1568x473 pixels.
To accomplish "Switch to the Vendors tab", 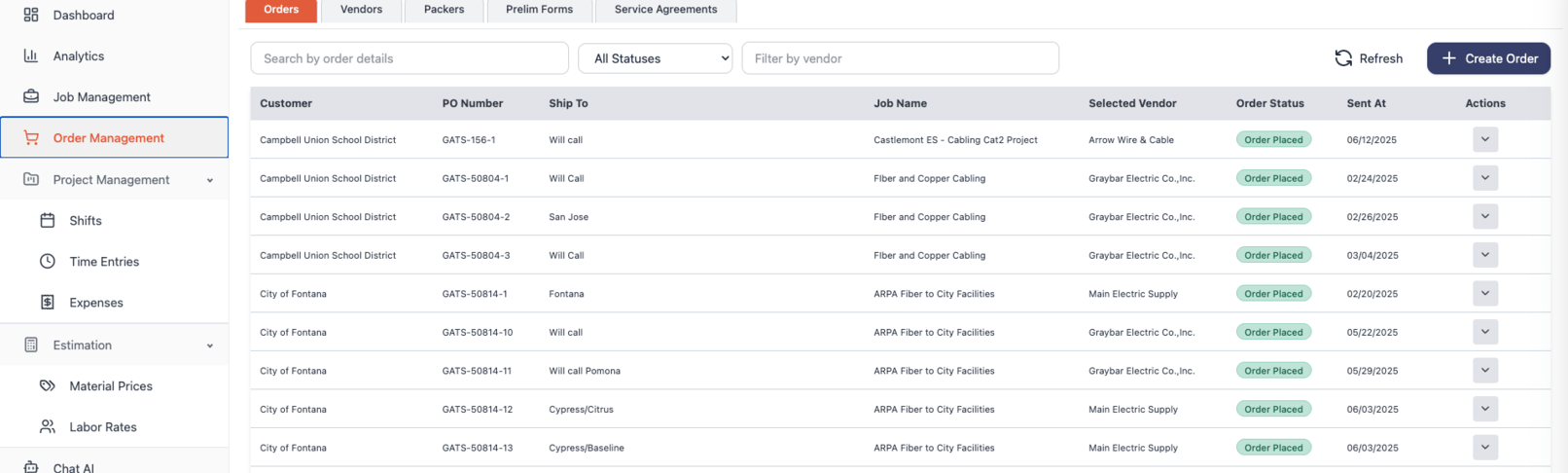I will [x=361, y=10].
